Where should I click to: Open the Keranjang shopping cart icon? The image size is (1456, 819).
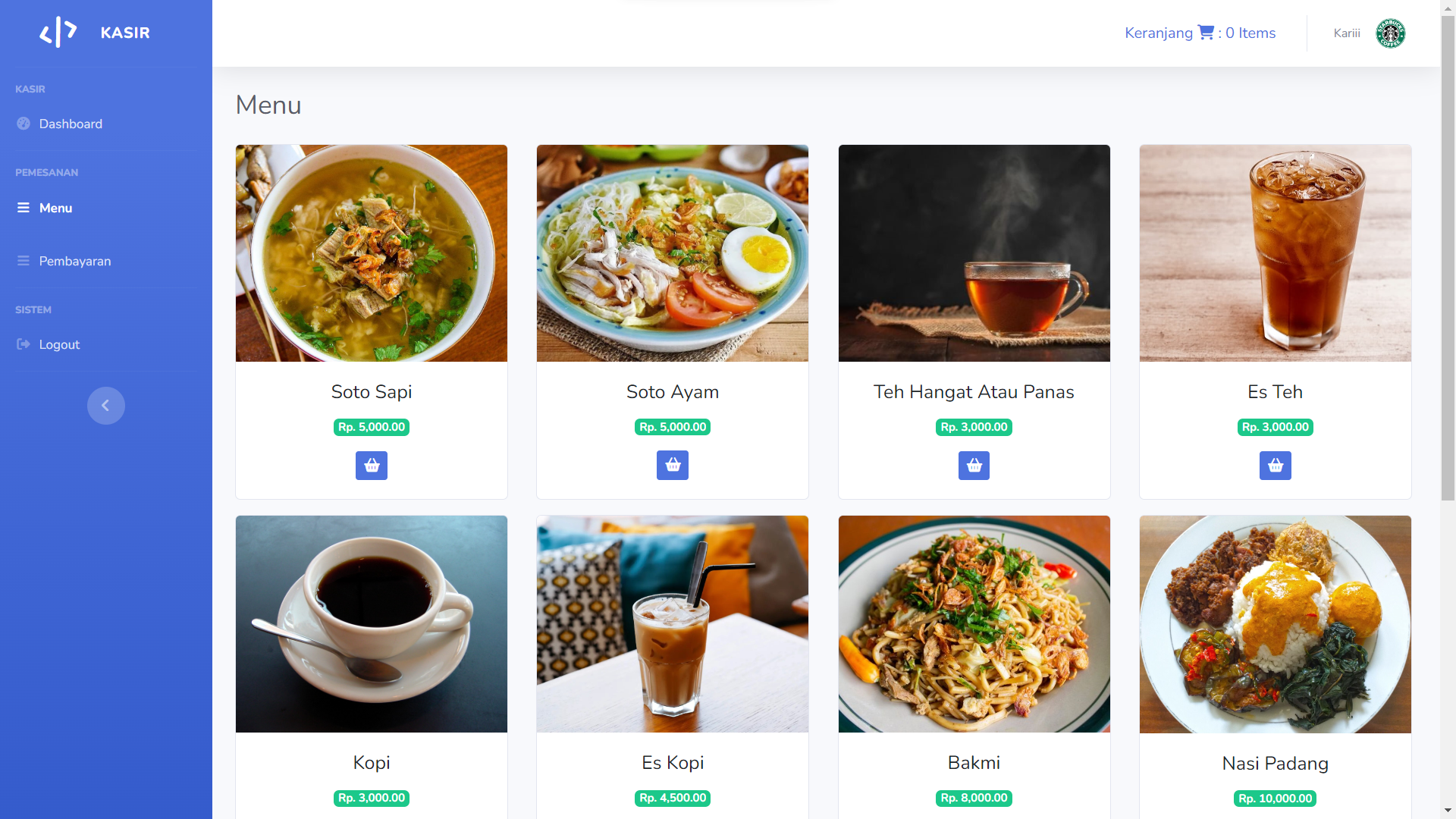1206,33
